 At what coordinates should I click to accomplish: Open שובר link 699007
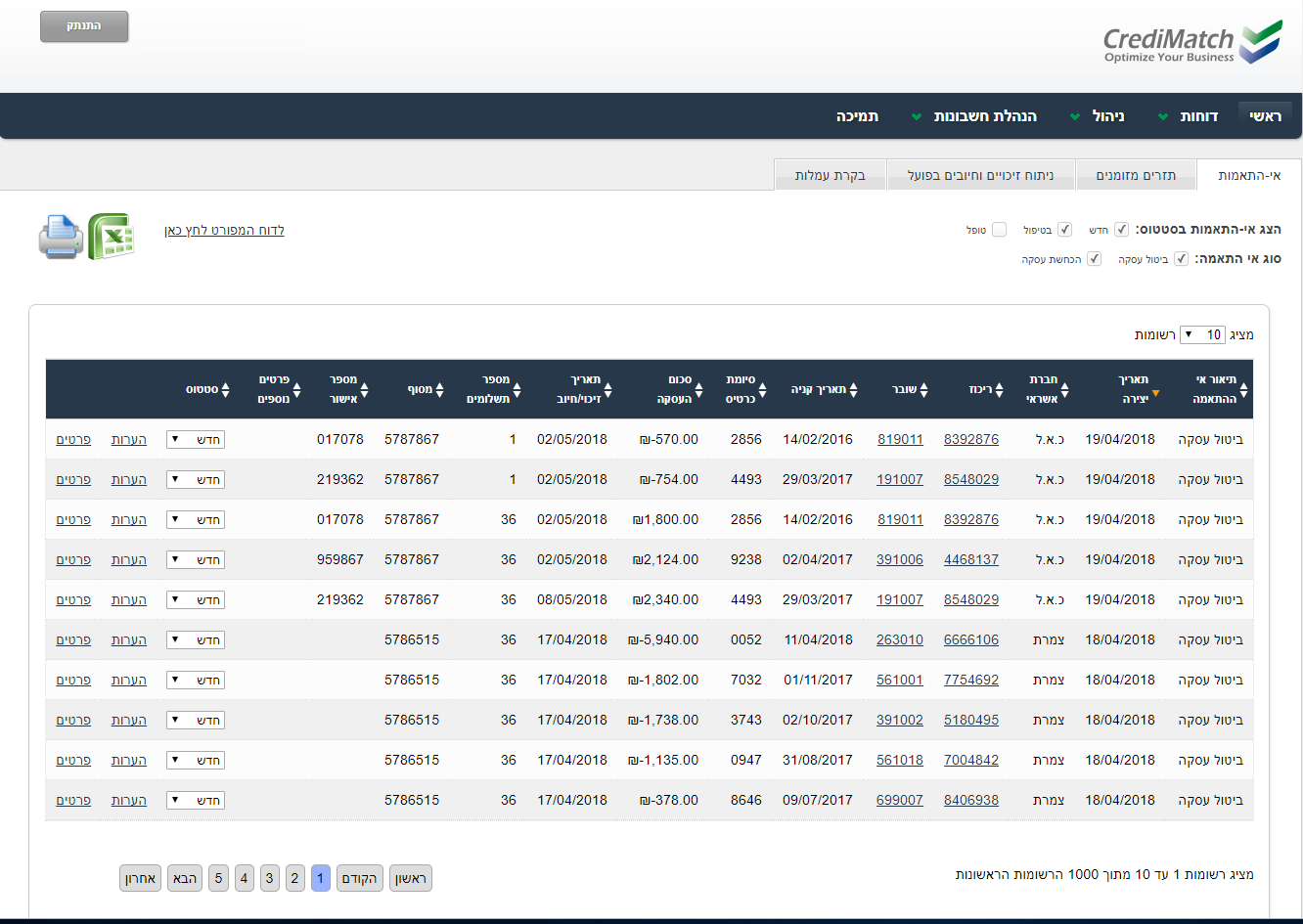900,800
